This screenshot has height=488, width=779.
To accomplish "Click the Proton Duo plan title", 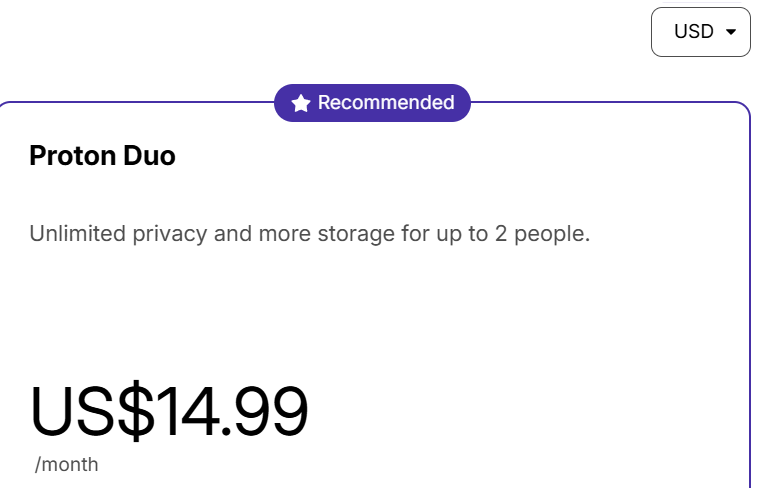I will 102,156.
